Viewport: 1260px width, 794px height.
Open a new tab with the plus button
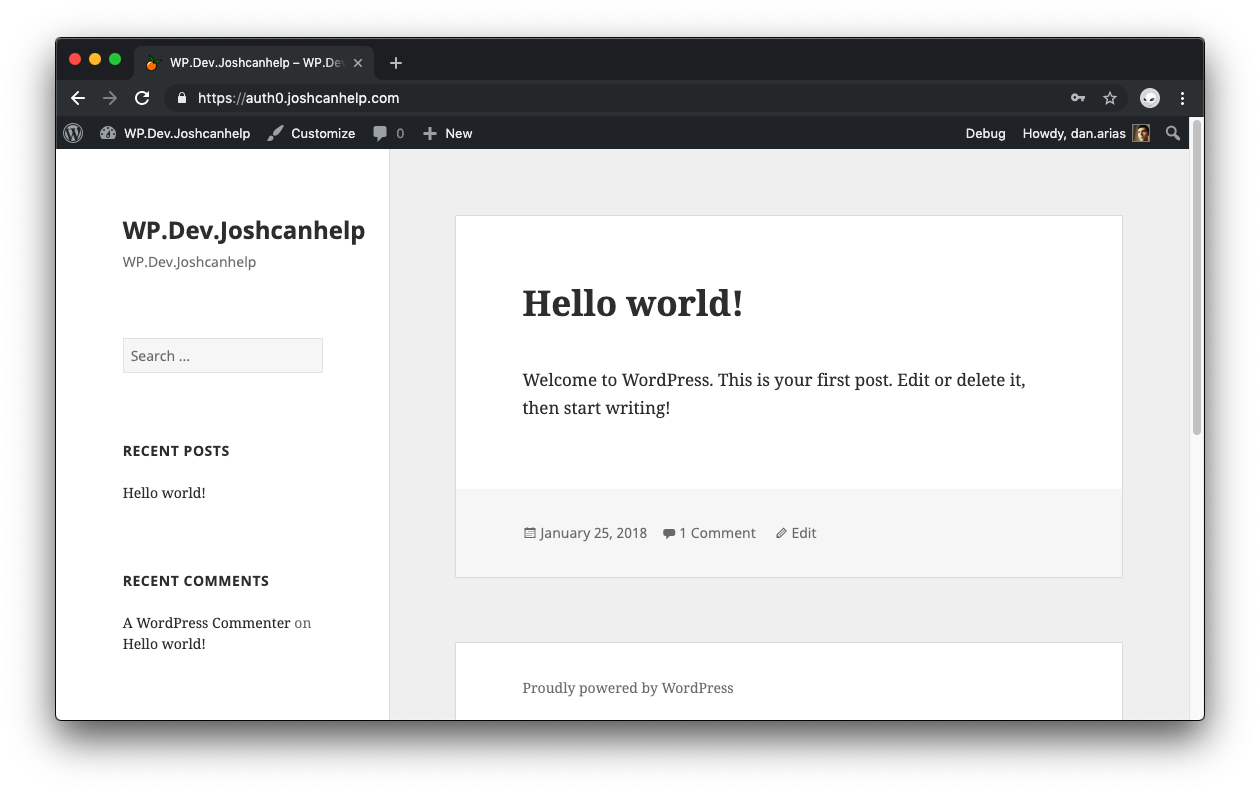(396, 63)
